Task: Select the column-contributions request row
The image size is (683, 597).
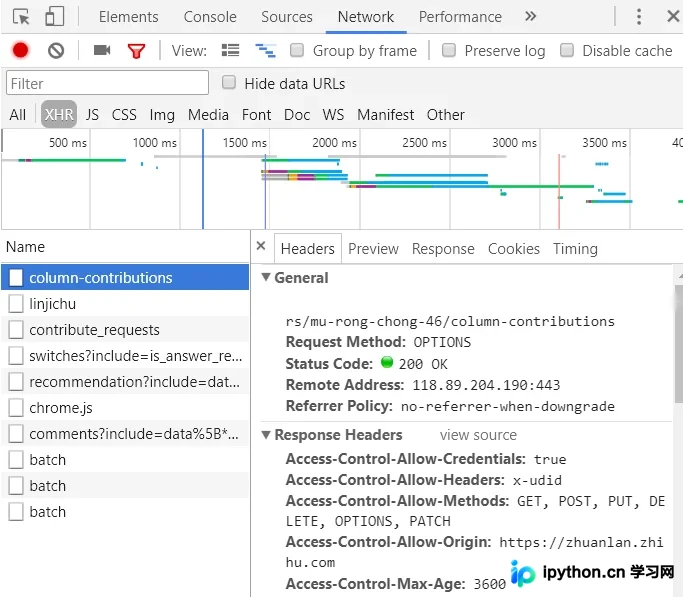Action: pyautogui.click(x=125, y=277)
